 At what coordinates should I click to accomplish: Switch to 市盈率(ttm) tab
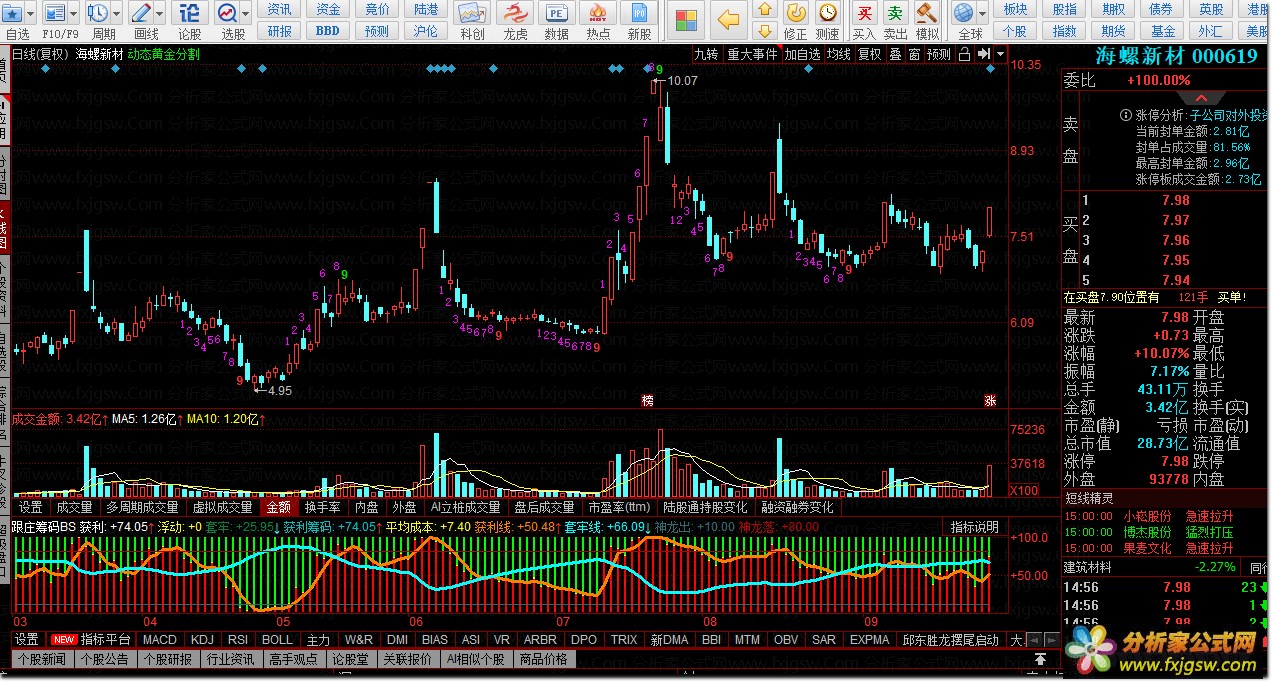point(618,507)
